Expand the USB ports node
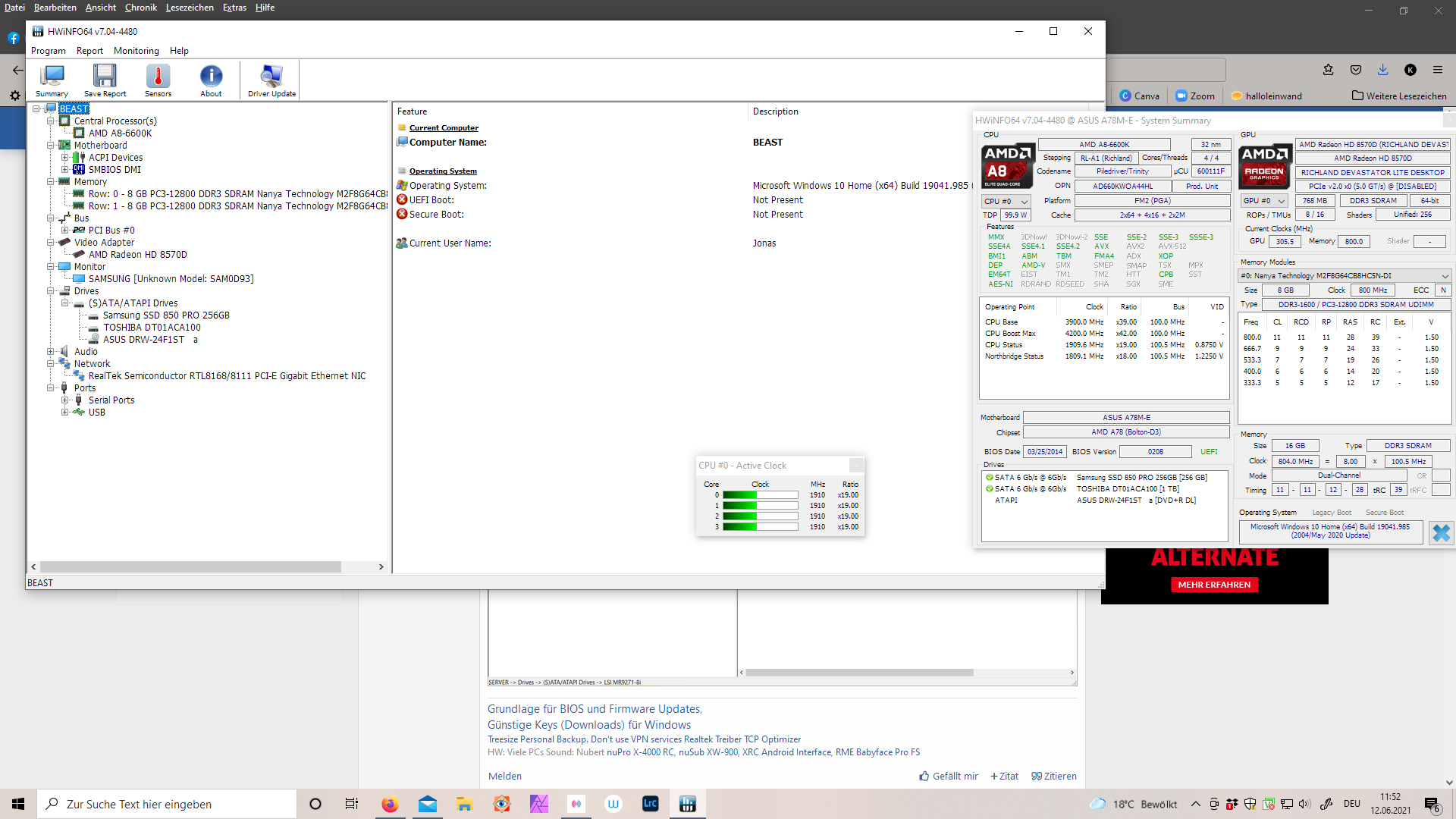Screen dimensions: 1456x819 [x=65, y=413]
